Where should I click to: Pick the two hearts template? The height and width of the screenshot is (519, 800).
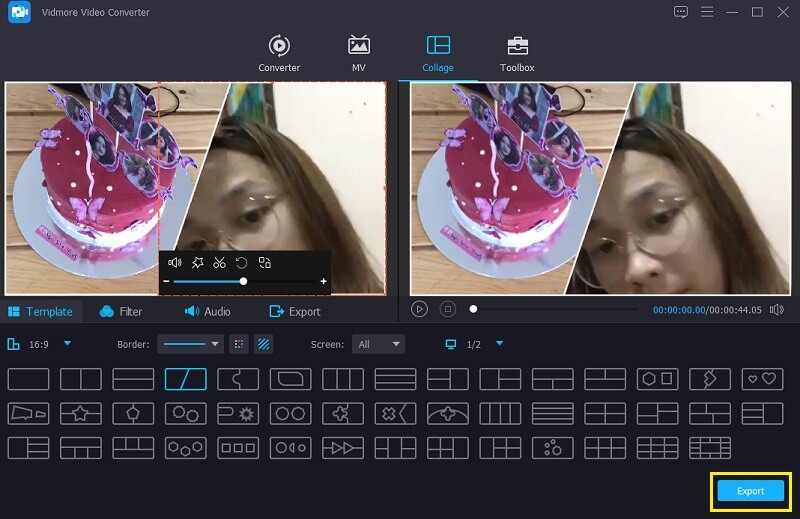point(762,379)
